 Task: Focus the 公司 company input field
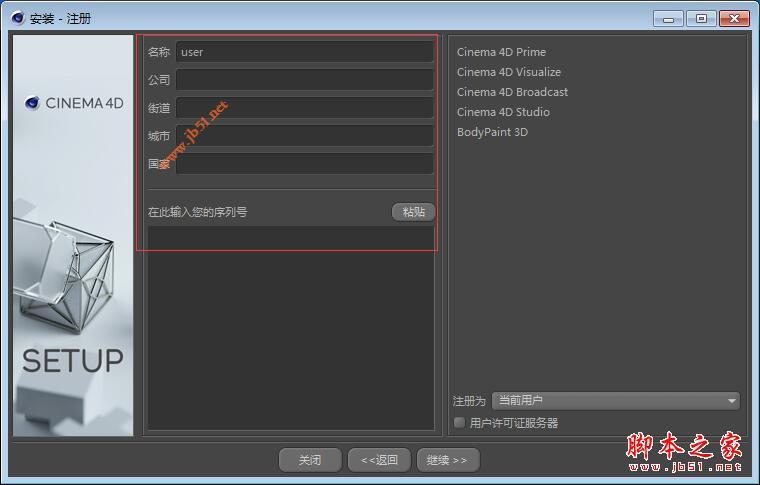[x=305, y=79]
